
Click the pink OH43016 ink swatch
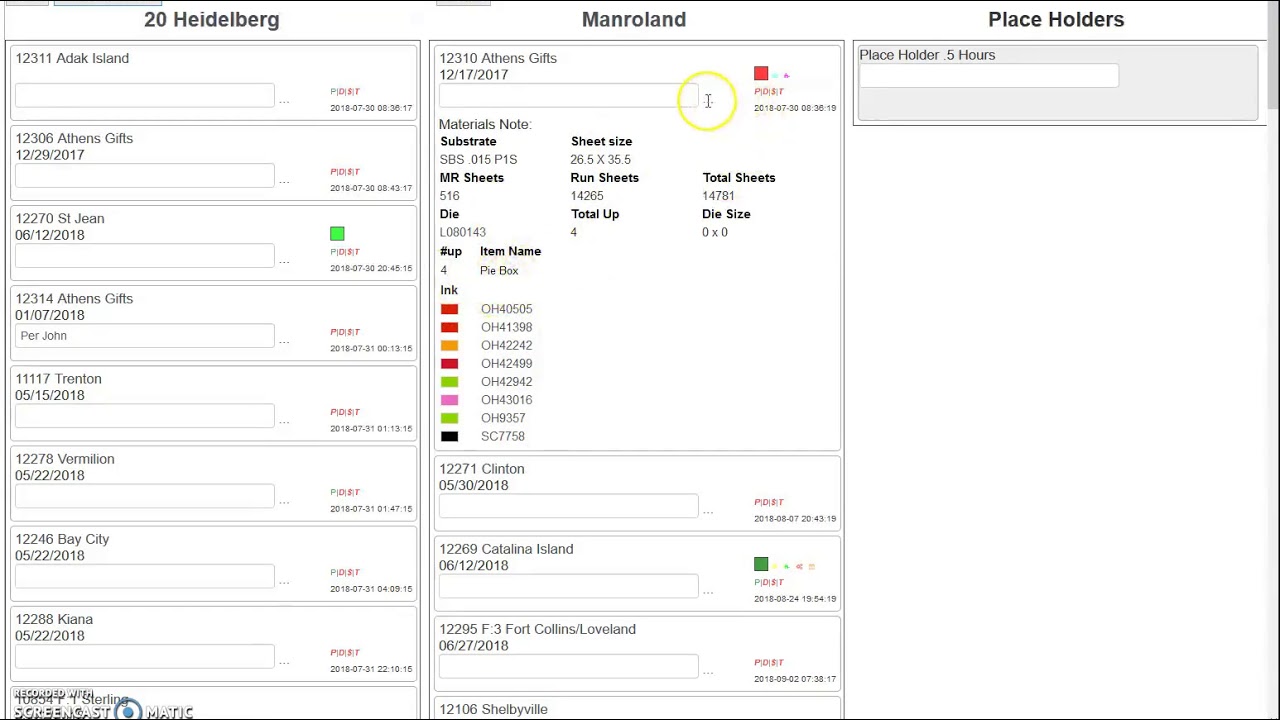click(449, 400)
